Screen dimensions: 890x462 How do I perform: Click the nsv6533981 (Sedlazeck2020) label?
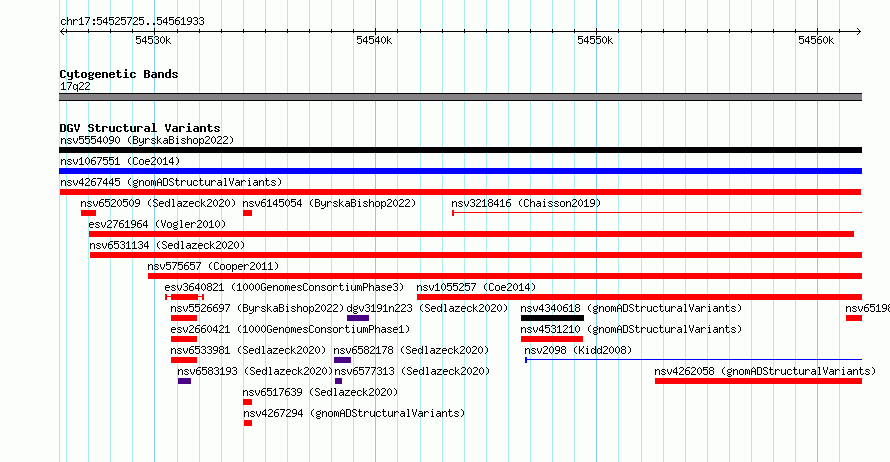248,350
